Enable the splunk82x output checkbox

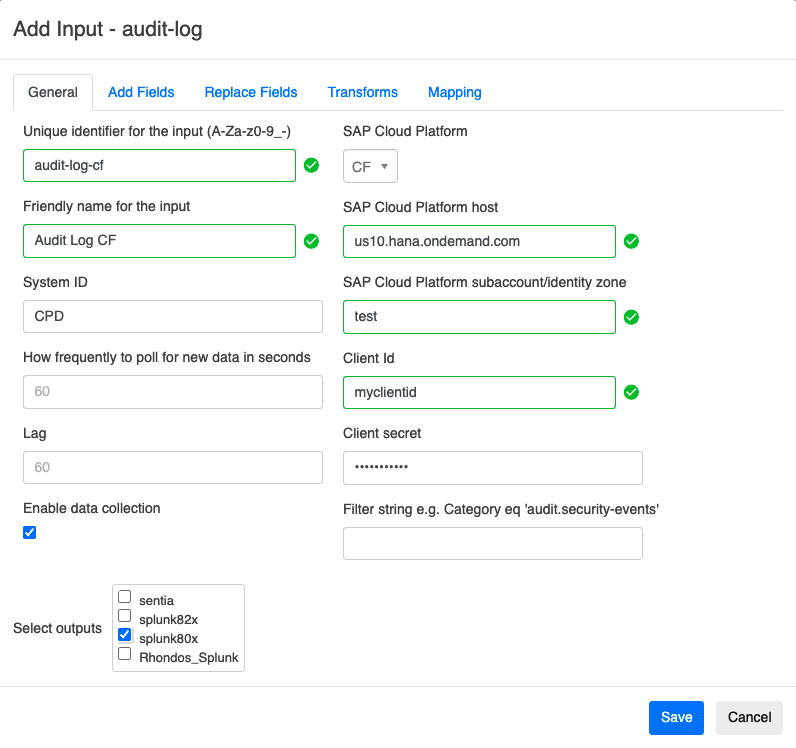click(x=125, y=616)
